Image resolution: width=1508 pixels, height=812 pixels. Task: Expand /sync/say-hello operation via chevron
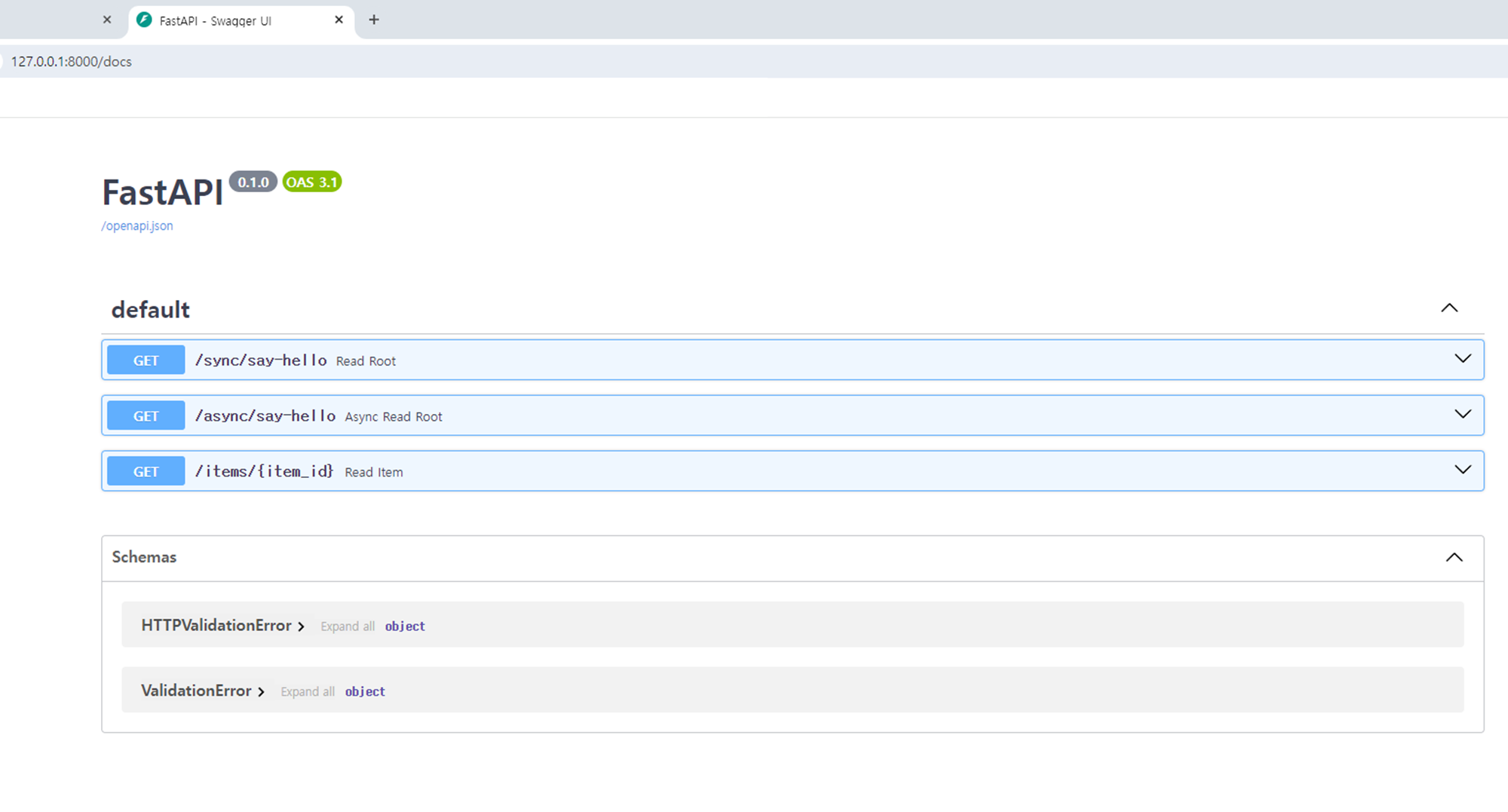point(1463,359)
